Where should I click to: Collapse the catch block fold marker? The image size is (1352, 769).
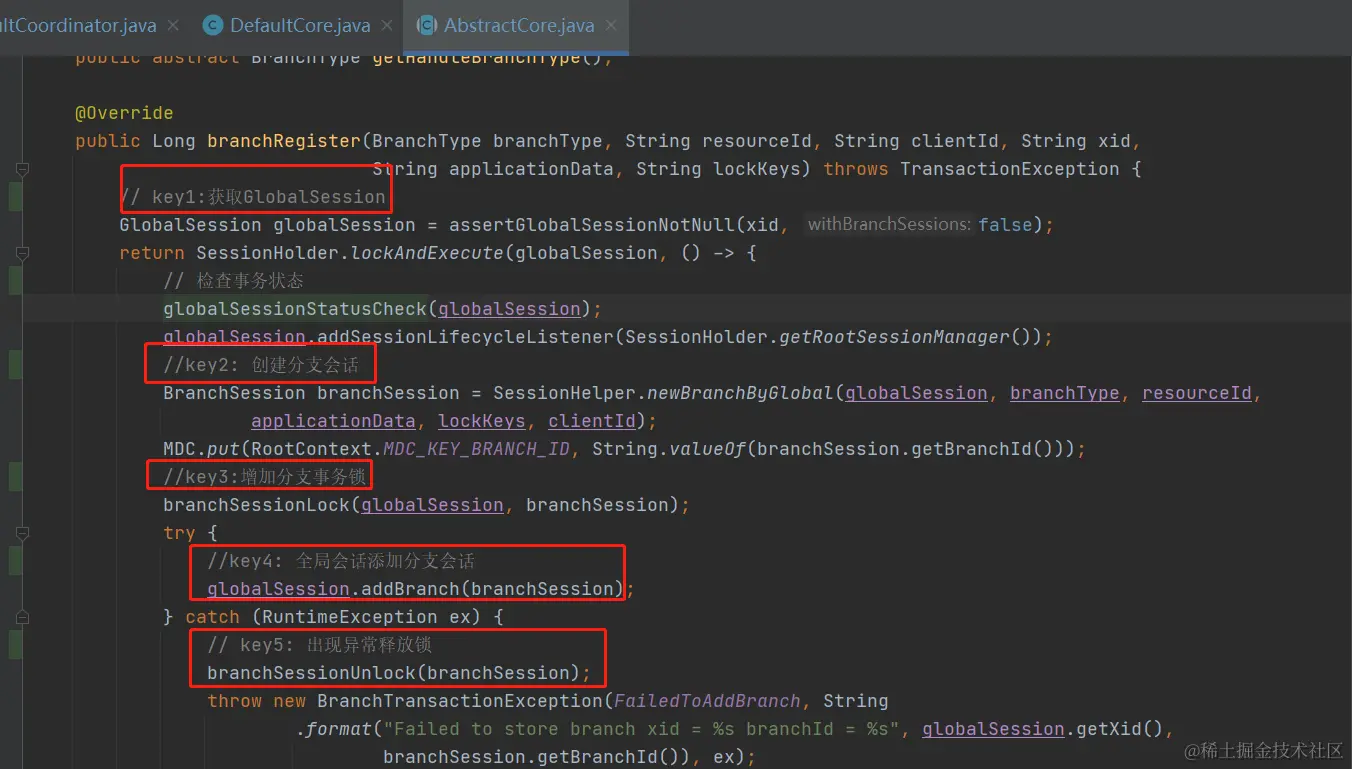point(23,617)
